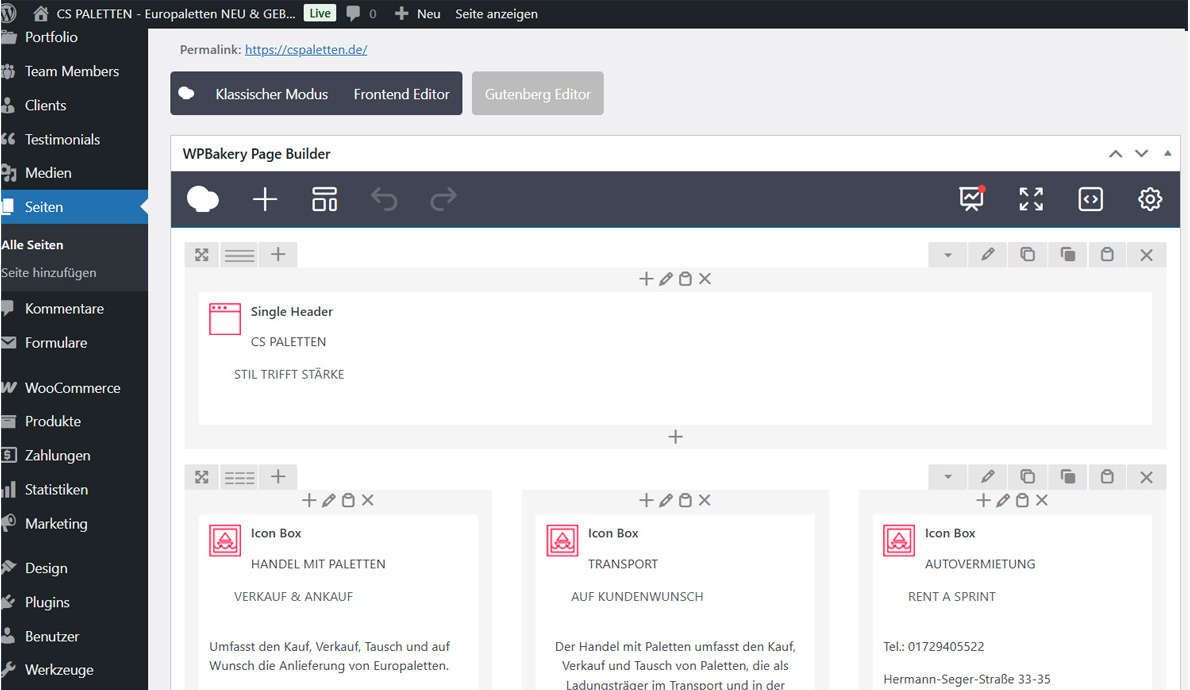Toggle second row dropdown arrow
This screenshot has width=1190, height=690.
click(948, 477)
